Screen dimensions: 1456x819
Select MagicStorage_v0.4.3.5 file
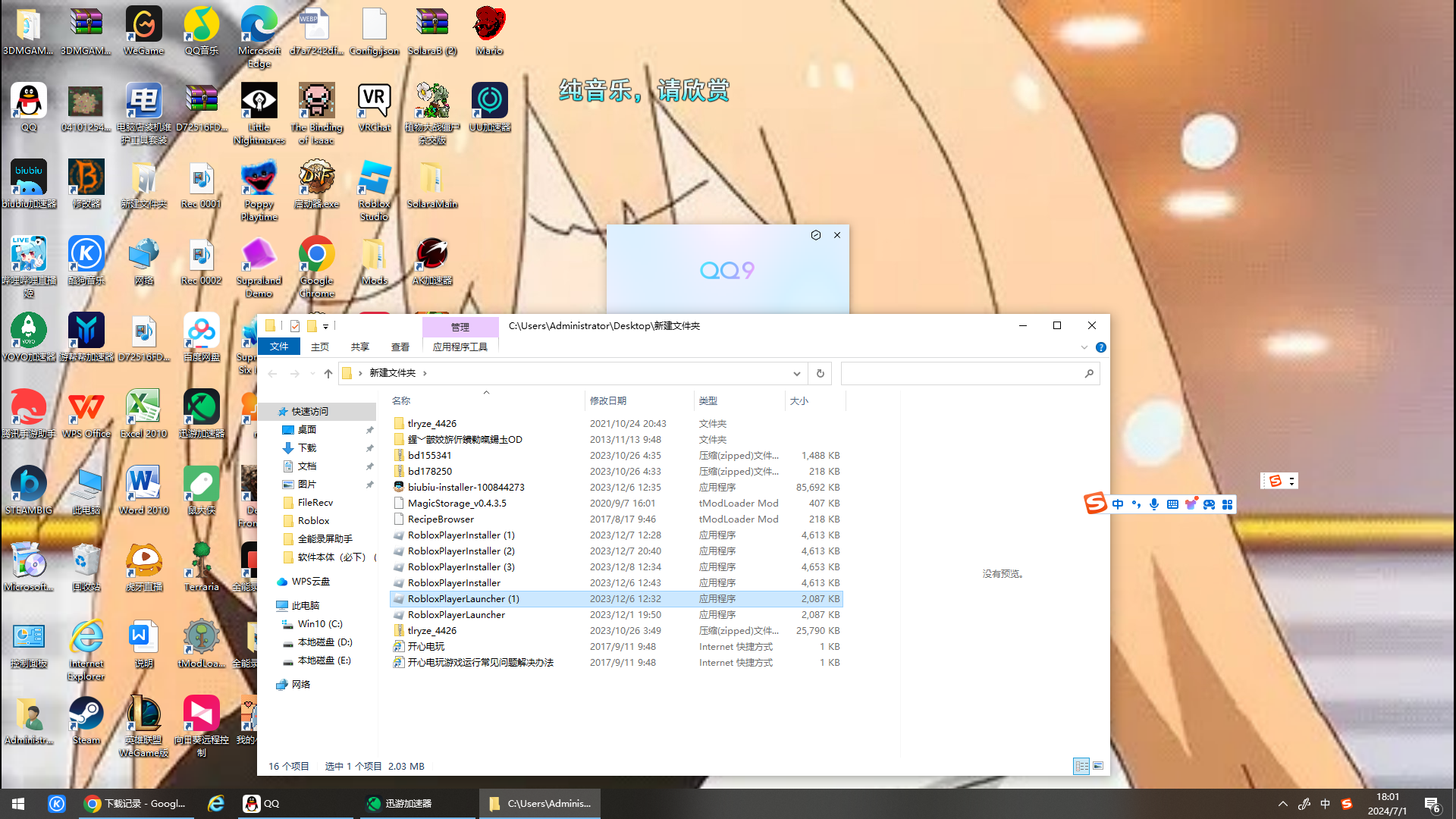(x=616, y=503)
